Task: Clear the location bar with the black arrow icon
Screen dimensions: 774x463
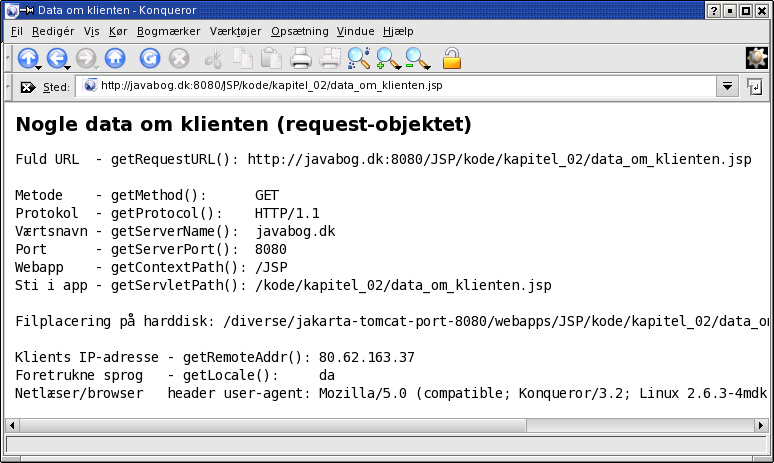Action: [27, 87]
